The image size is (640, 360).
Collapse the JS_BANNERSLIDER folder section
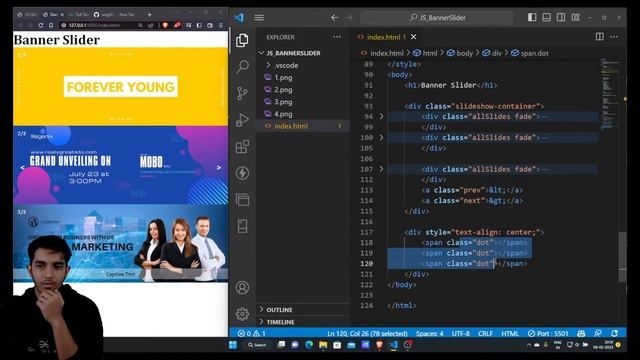(x=293, y=53)
